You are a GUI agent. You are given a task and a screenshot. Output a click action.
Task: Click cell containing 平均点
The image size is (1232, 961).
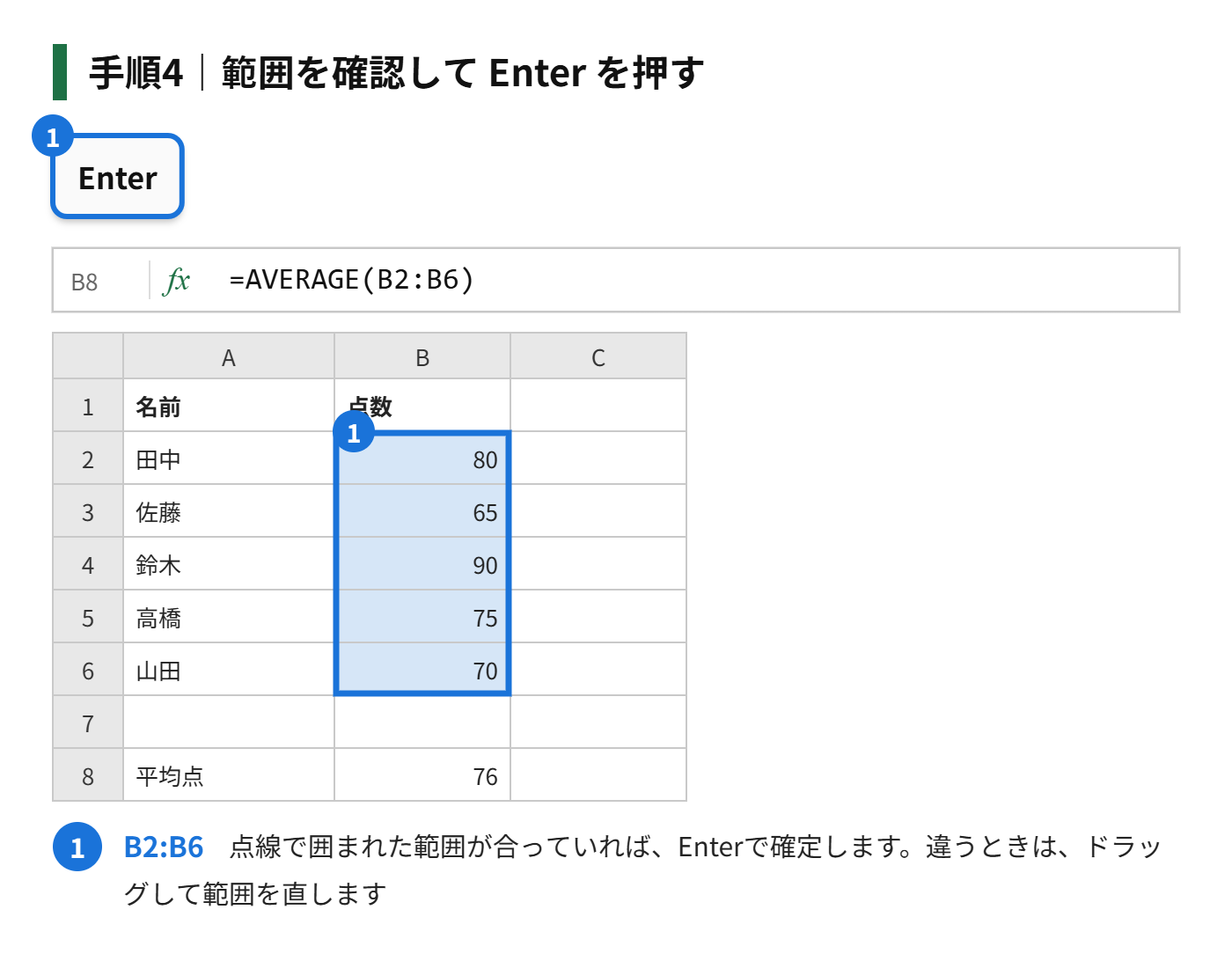[229, 775]
